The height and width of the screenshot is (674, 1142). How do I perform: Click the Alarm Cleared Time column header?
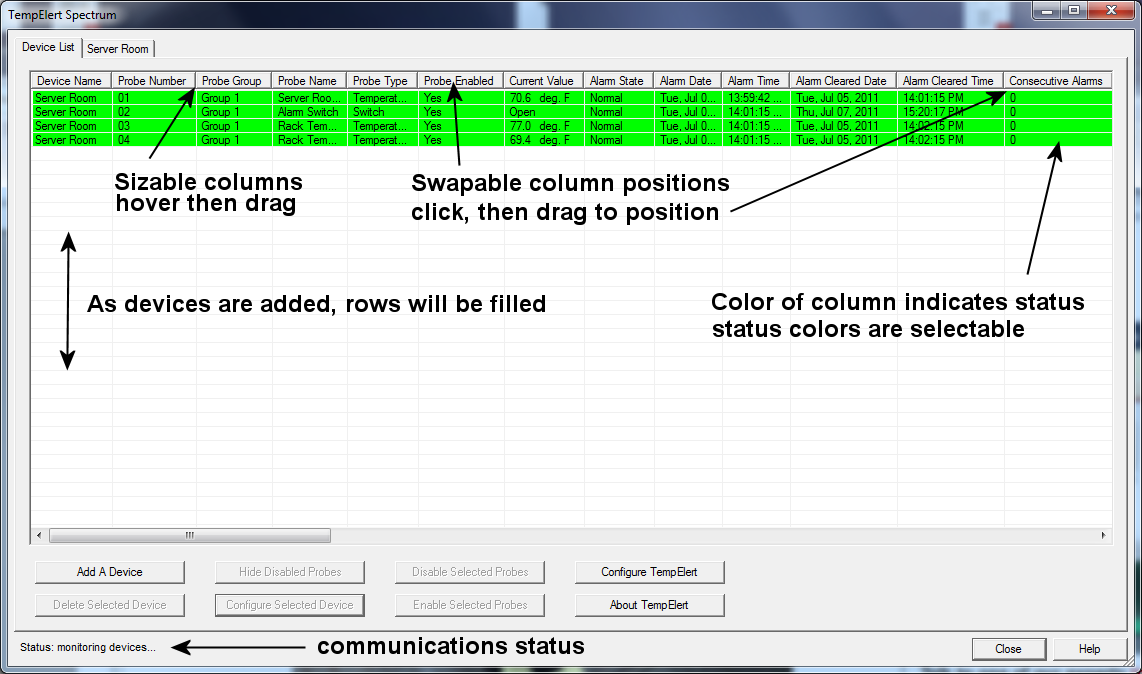coord(950,81)
